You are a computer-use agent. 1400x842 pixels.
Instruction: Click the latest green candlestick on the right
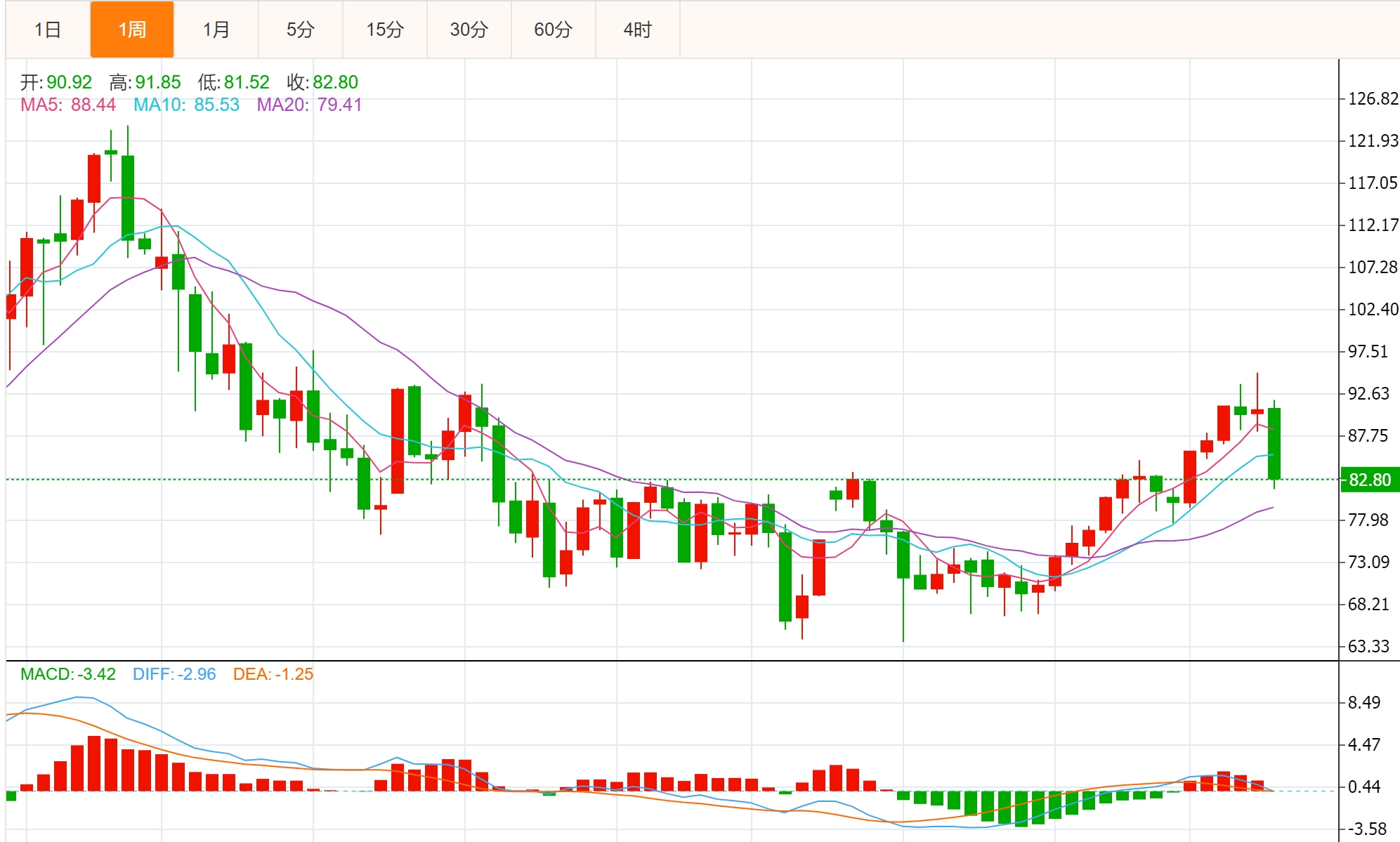[1274, 444]
